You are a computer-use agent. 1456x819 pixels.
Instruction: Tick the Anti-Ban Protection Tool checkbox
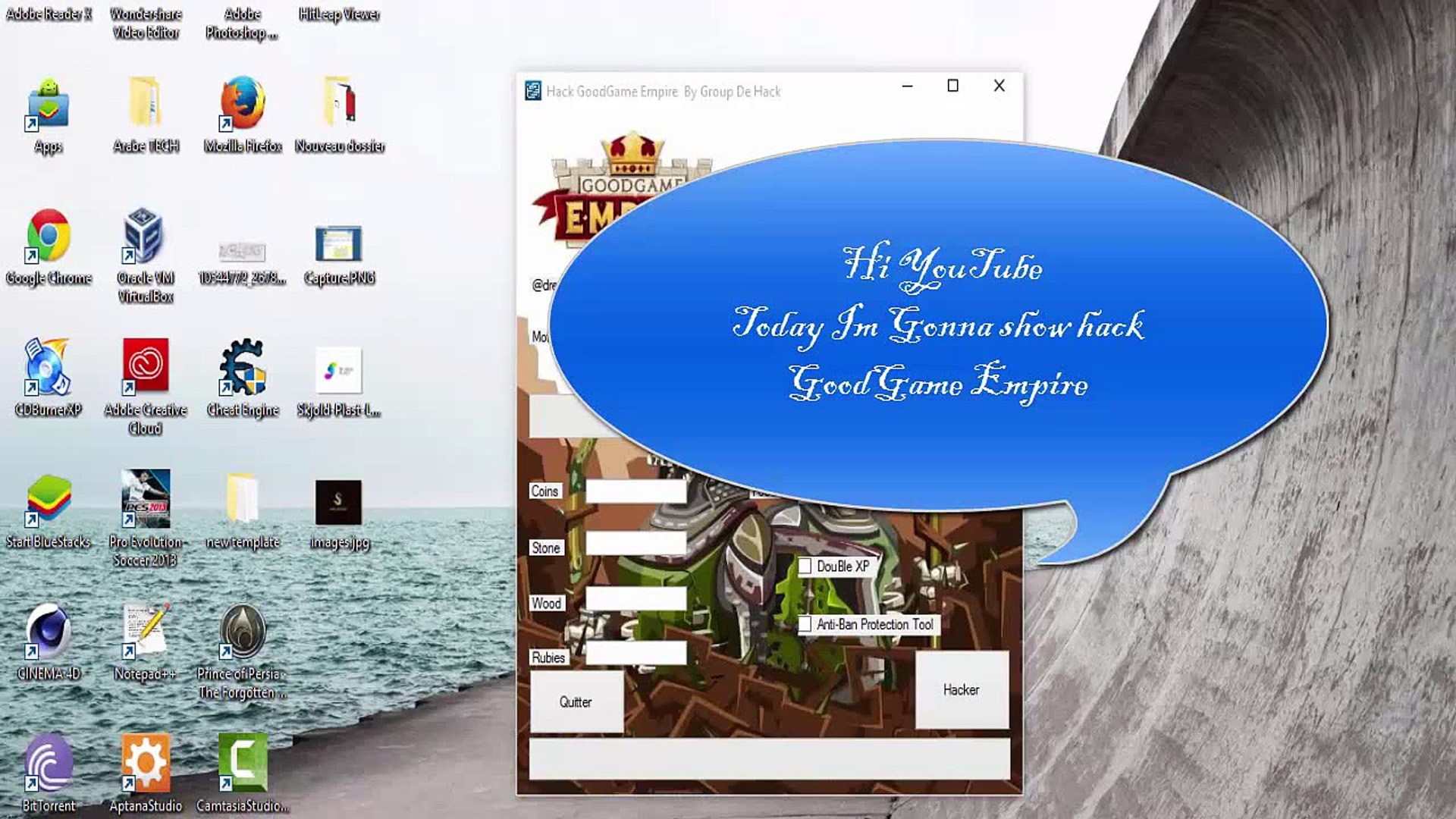point(805,625)
